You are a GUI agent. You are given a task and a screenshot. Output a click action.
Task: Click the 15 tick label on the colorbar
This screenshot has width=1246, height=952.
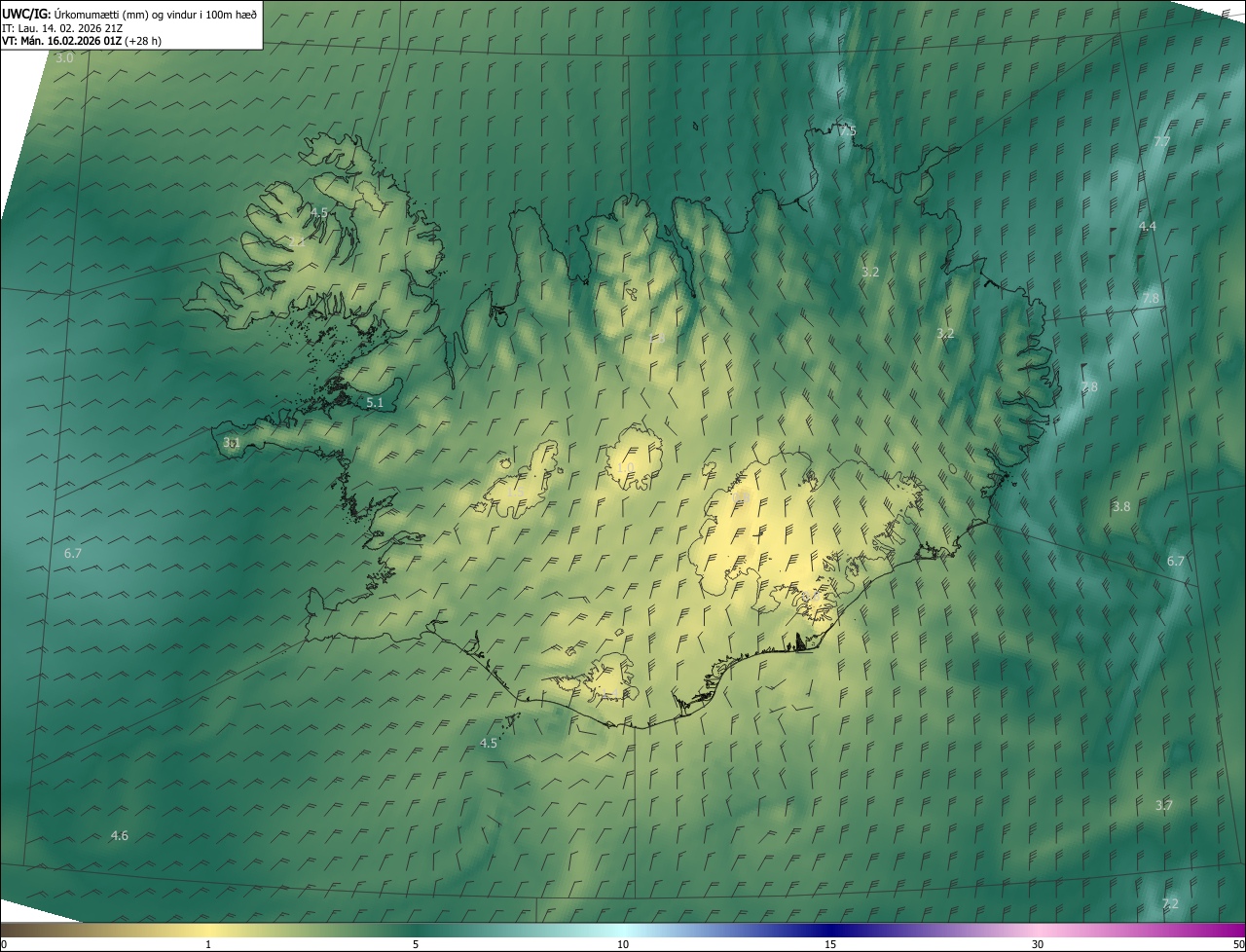[830, 944]
